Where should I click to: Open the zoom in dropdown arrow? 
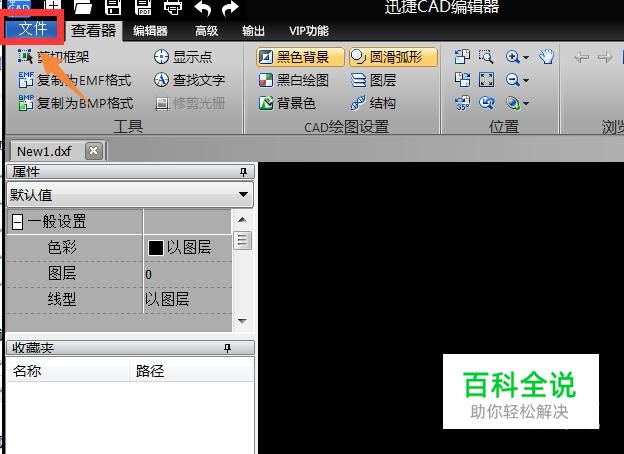(526, 58)
